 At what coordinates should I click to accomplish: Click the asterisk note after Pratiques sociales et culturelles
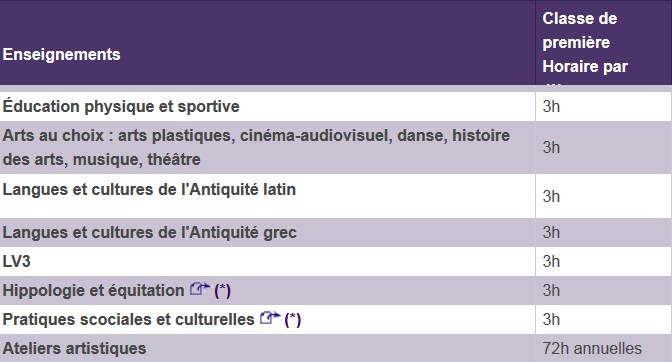(x=293, y=320)
